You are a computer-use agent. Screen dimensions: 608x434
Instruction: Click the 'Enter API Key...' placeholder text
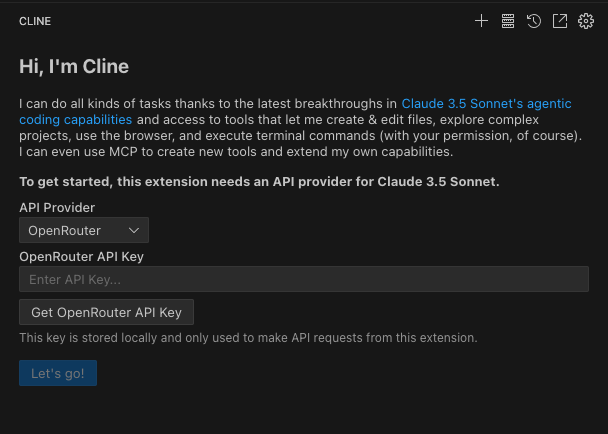click(76, 279)
